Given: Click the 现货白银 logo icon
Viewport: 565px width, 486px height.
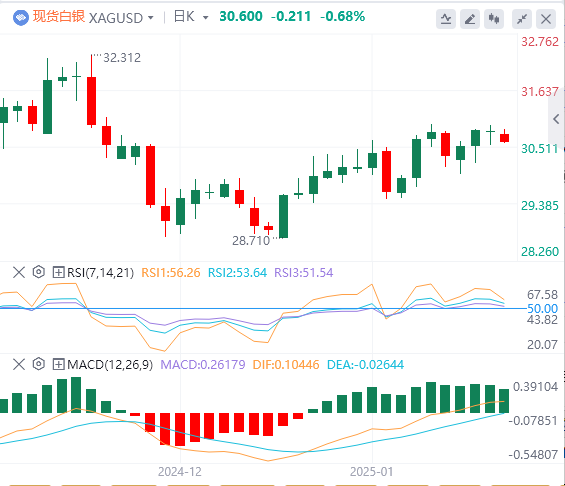Looking at the screenshot, I should (21, 17).
